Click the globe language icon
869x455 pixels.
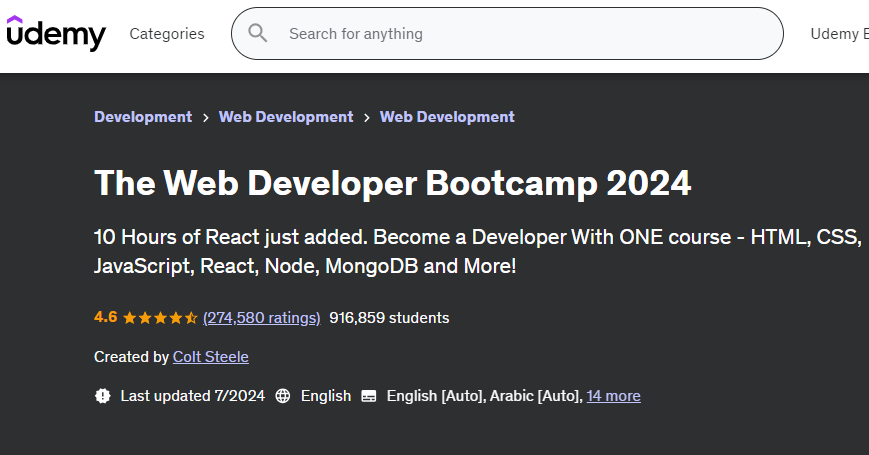[x=283, y=396]
